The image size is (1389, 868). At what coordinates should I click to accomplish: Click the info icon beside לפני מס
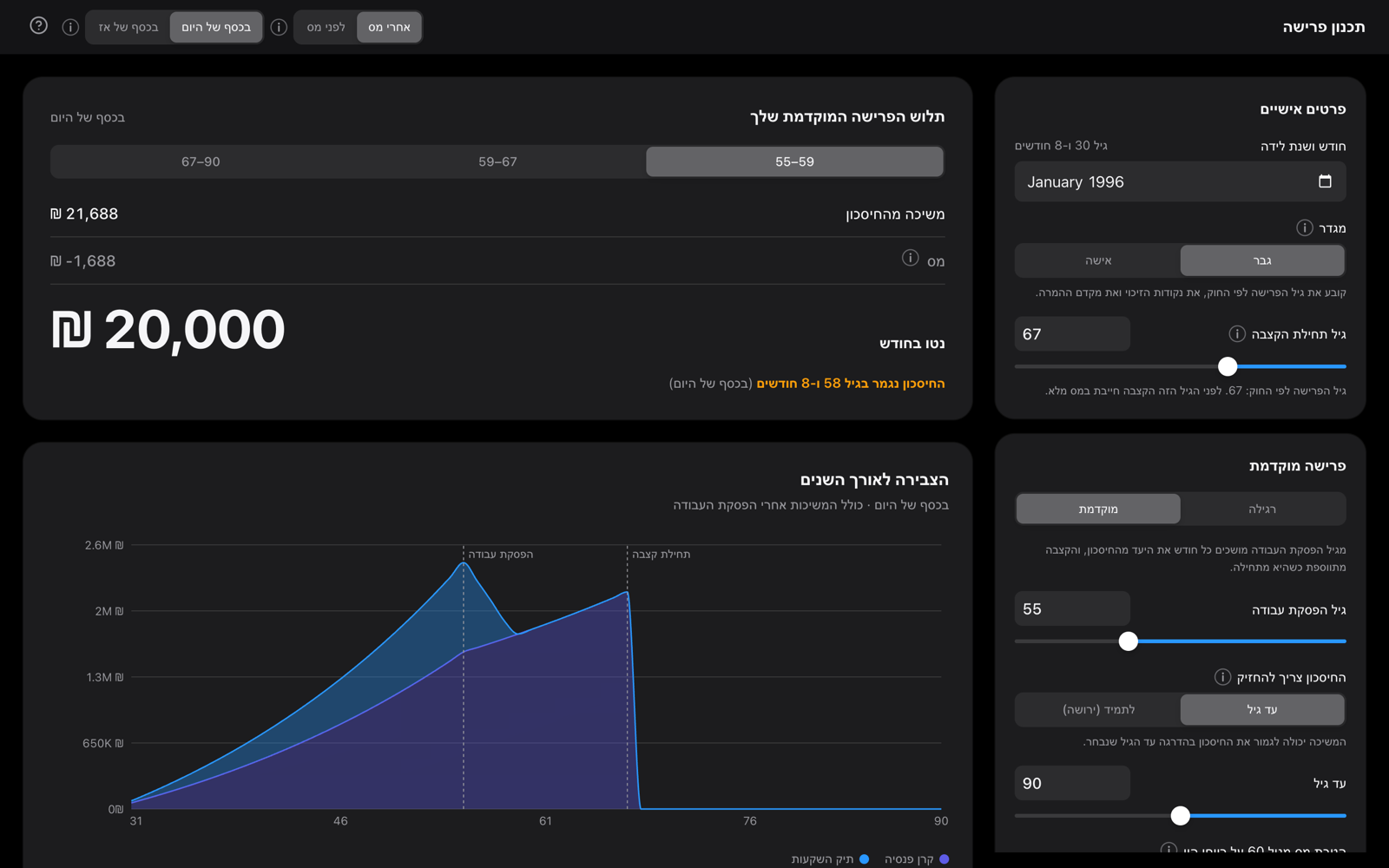pyautogui.click(x=279, y=27)
